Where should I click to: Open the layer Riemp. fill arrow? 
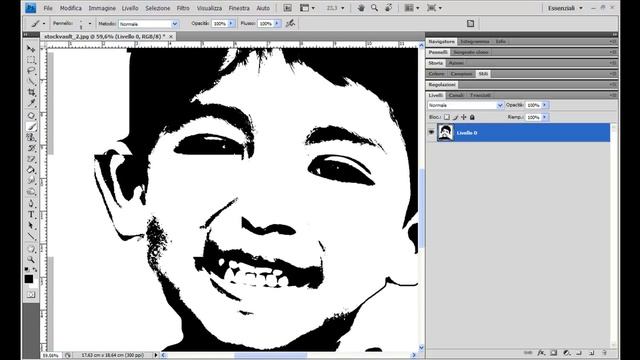click(x=545, y=117)
